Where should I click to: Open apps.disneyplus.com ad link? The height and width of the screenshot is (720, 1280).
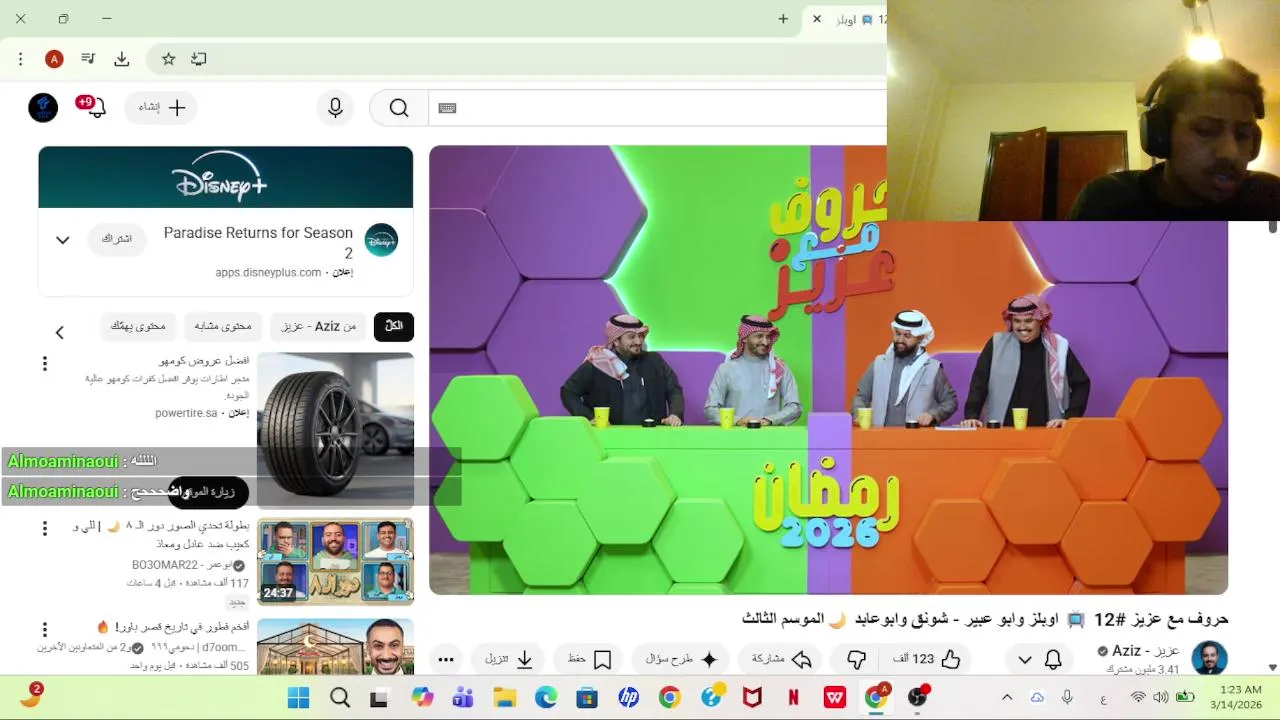point(268,272)
